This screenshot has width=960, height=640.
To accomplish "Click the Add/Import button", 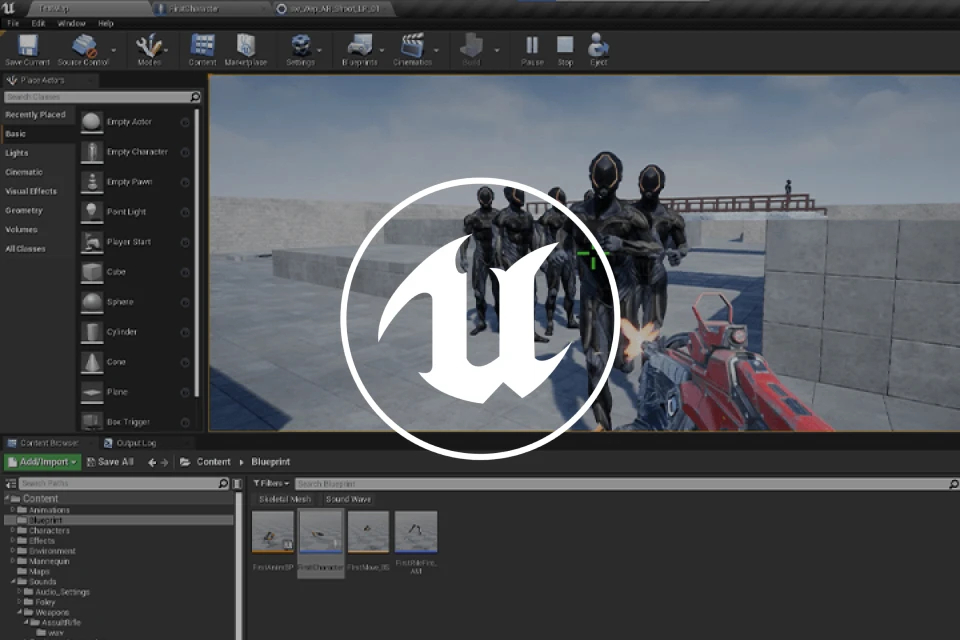I will click(x=42, y=462).
